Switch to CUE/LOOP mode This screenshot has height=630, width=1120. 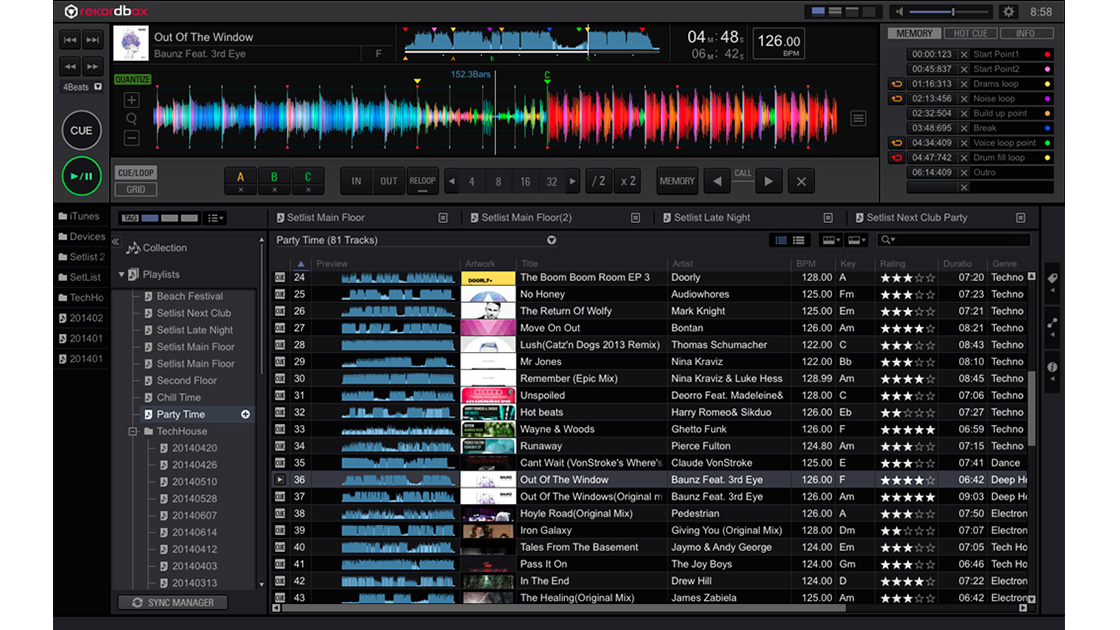point(136,173)
